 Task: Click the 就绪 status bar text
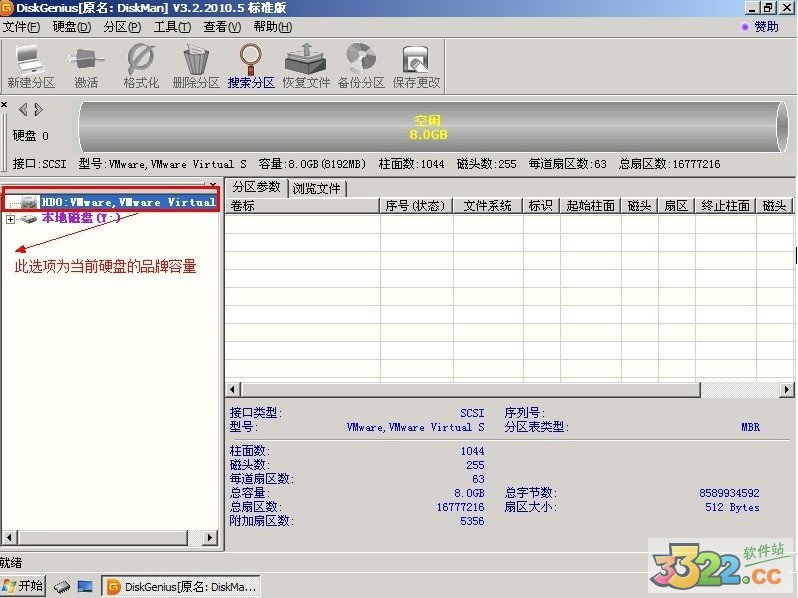(x=11, y=562)
